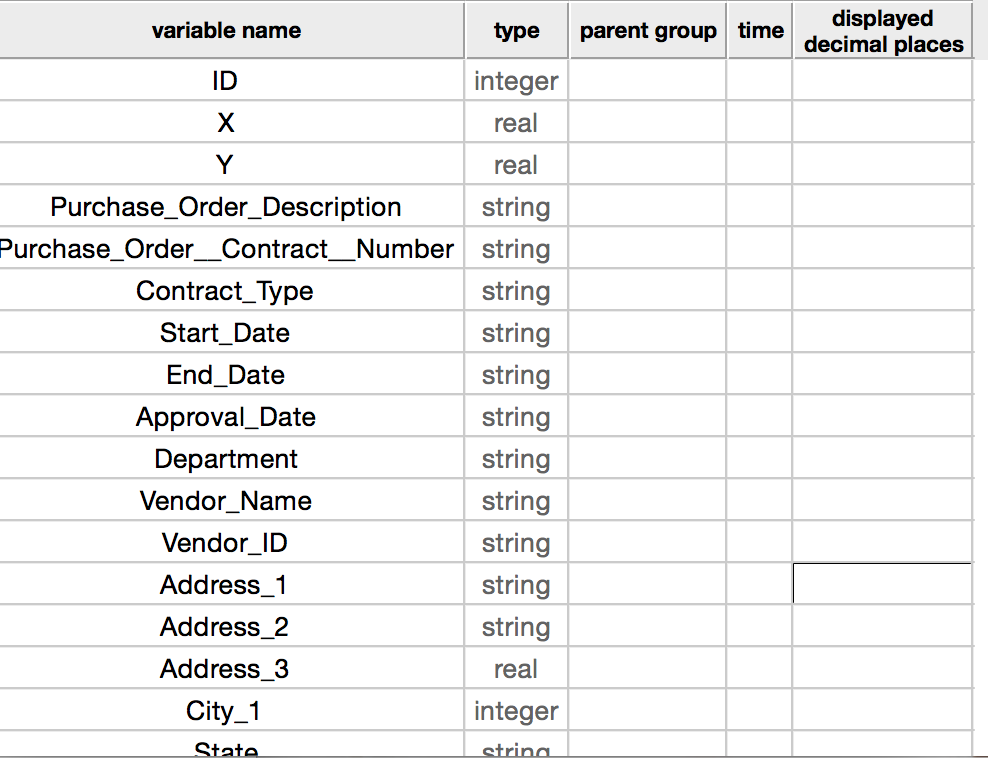Click the parent group cell for Vendor_ID
This screenshot has height=758, width=988.
[x=647, y=543]
